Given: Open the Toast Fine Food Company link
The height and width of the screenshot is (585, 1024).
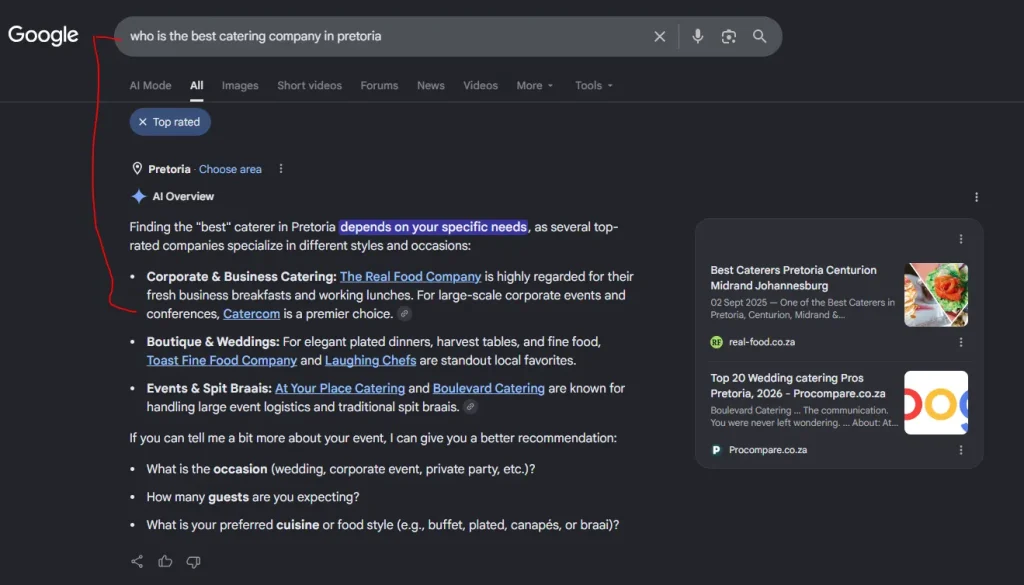Looking at the screenshot, I should pyautogui.click(x=221, y=360).
